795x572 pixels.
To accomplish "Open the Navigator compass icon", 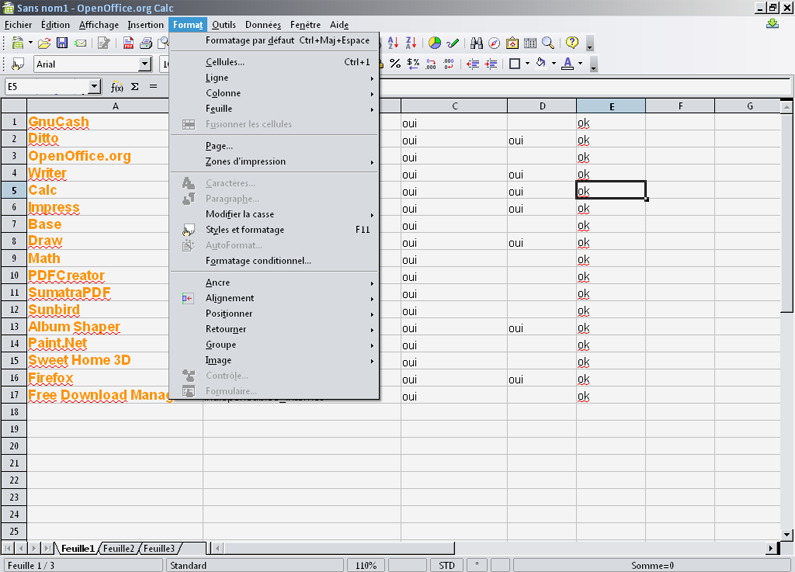I will point(494,43).
